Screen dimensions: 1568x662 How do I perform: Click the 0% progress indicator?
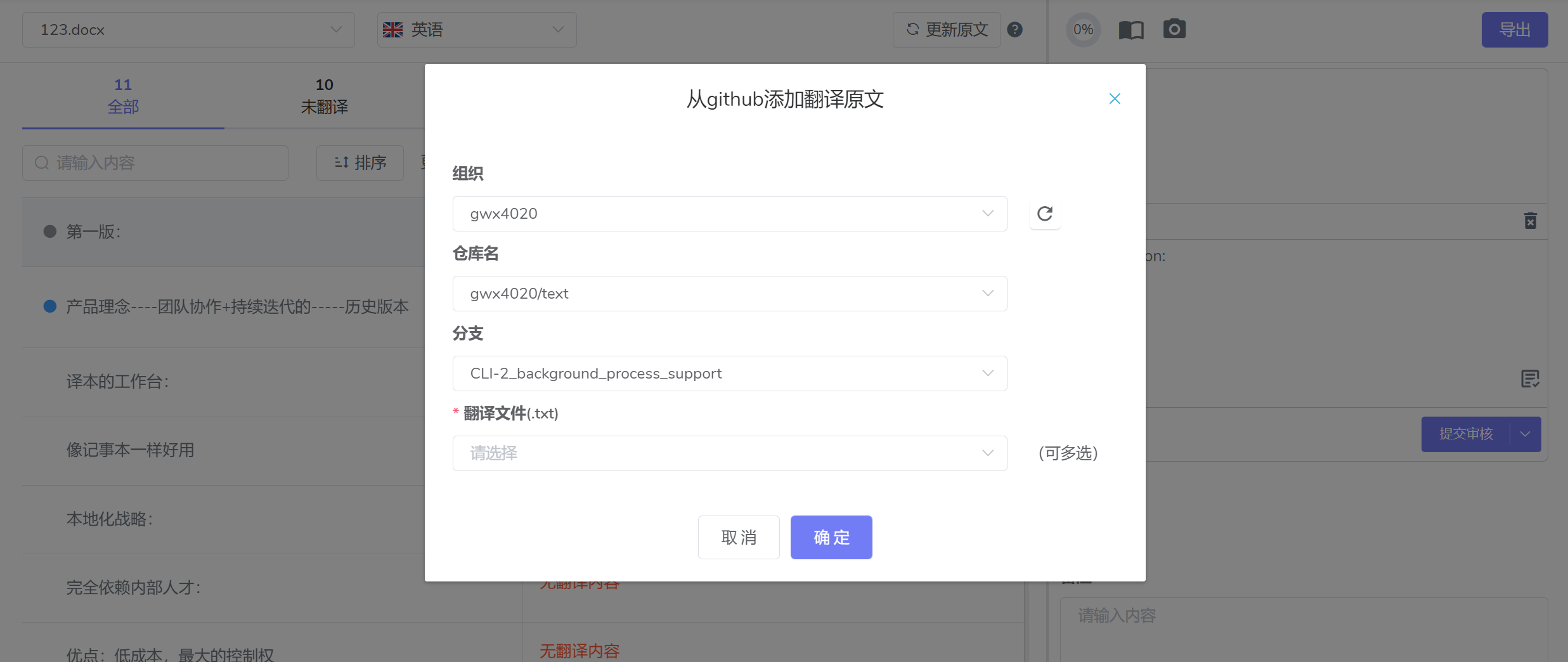tap(1083, 30)
